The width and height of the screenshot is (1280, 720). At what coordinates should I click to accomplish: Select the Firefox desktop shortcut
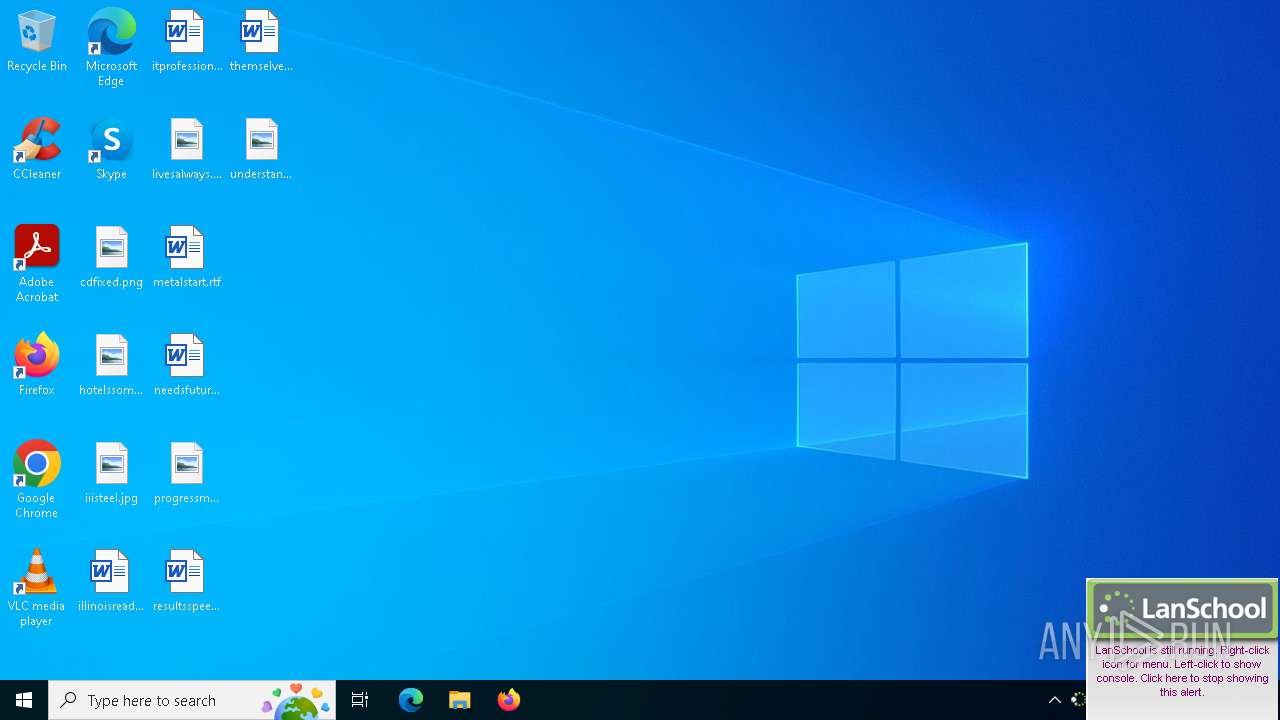(37, 366)
